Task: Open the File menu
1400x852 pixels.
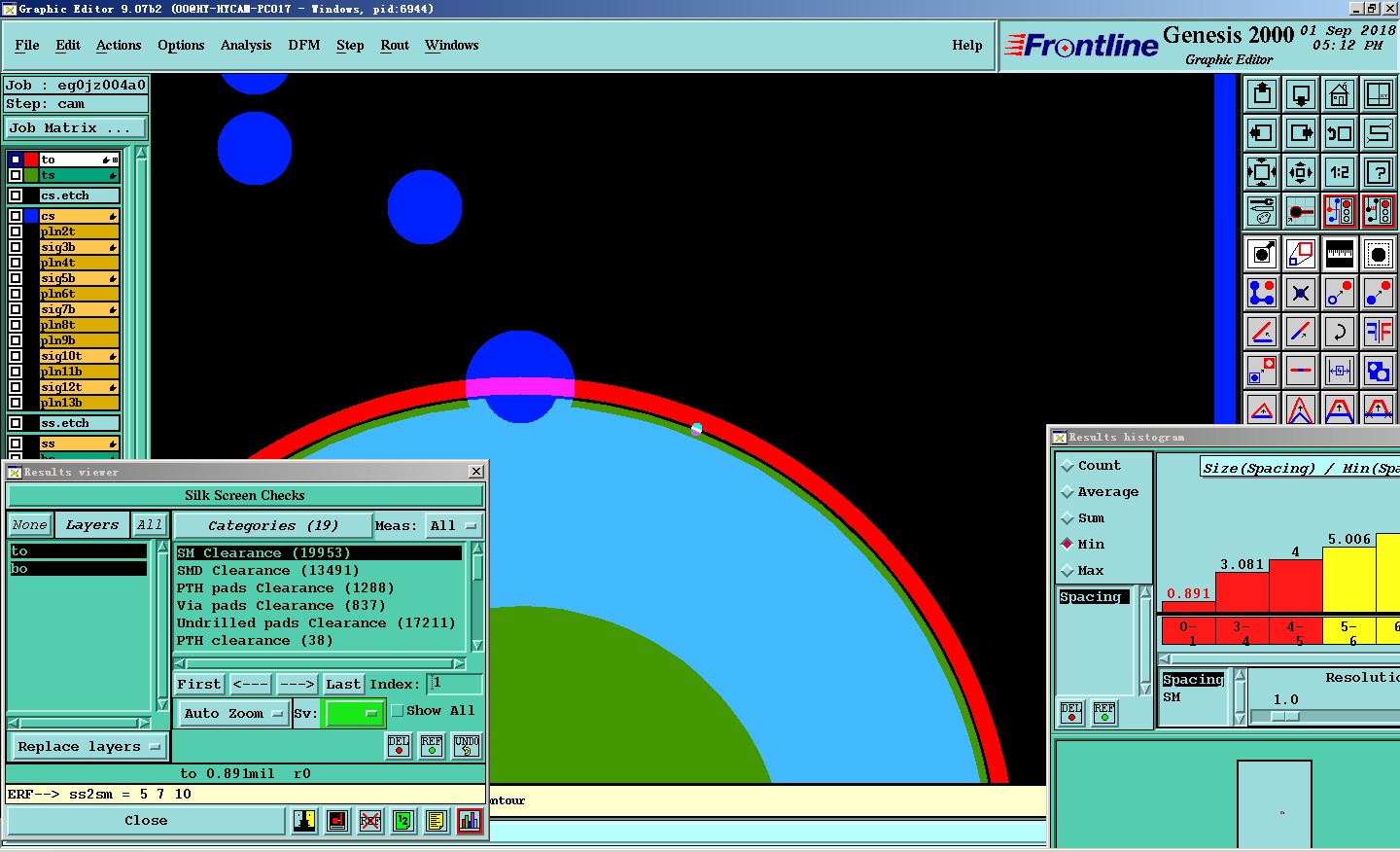Action: 27,46
